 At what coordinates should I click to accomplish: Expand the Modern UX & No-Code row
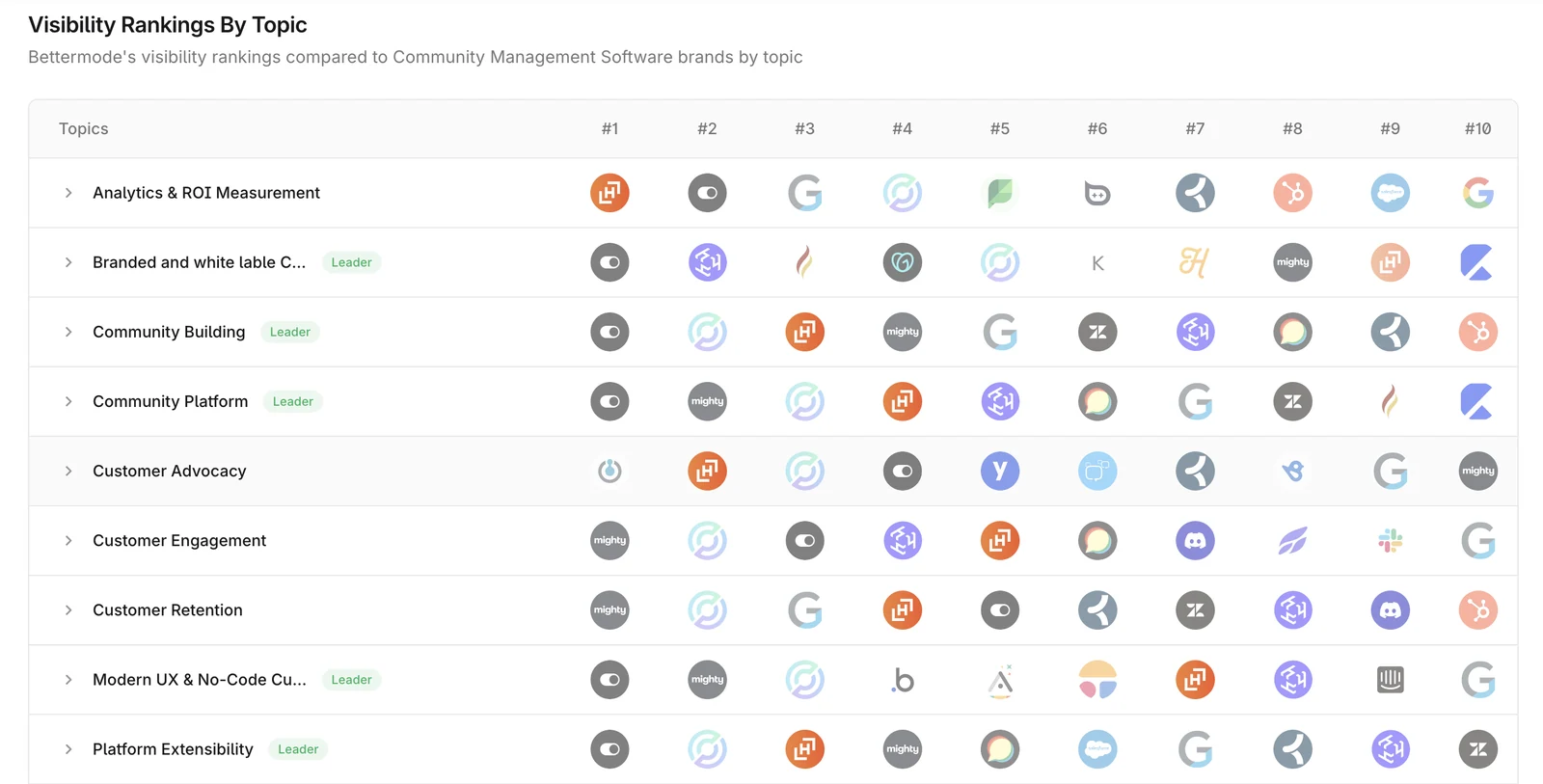tap(68, 680)
